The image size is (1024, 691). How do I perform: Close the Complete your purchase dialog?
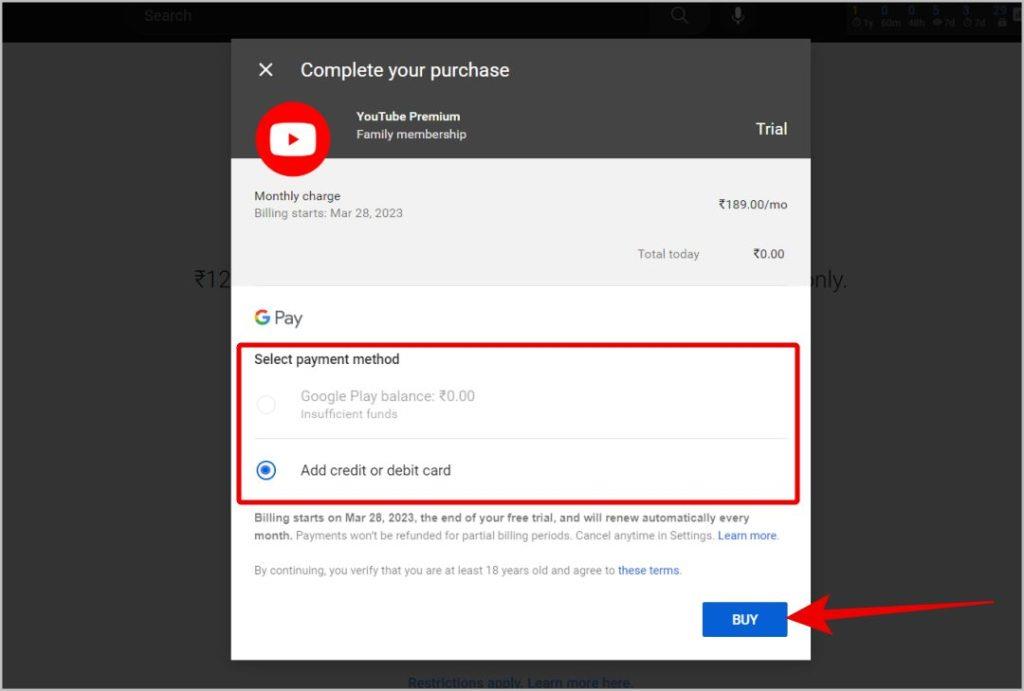[x=266, y=69]
